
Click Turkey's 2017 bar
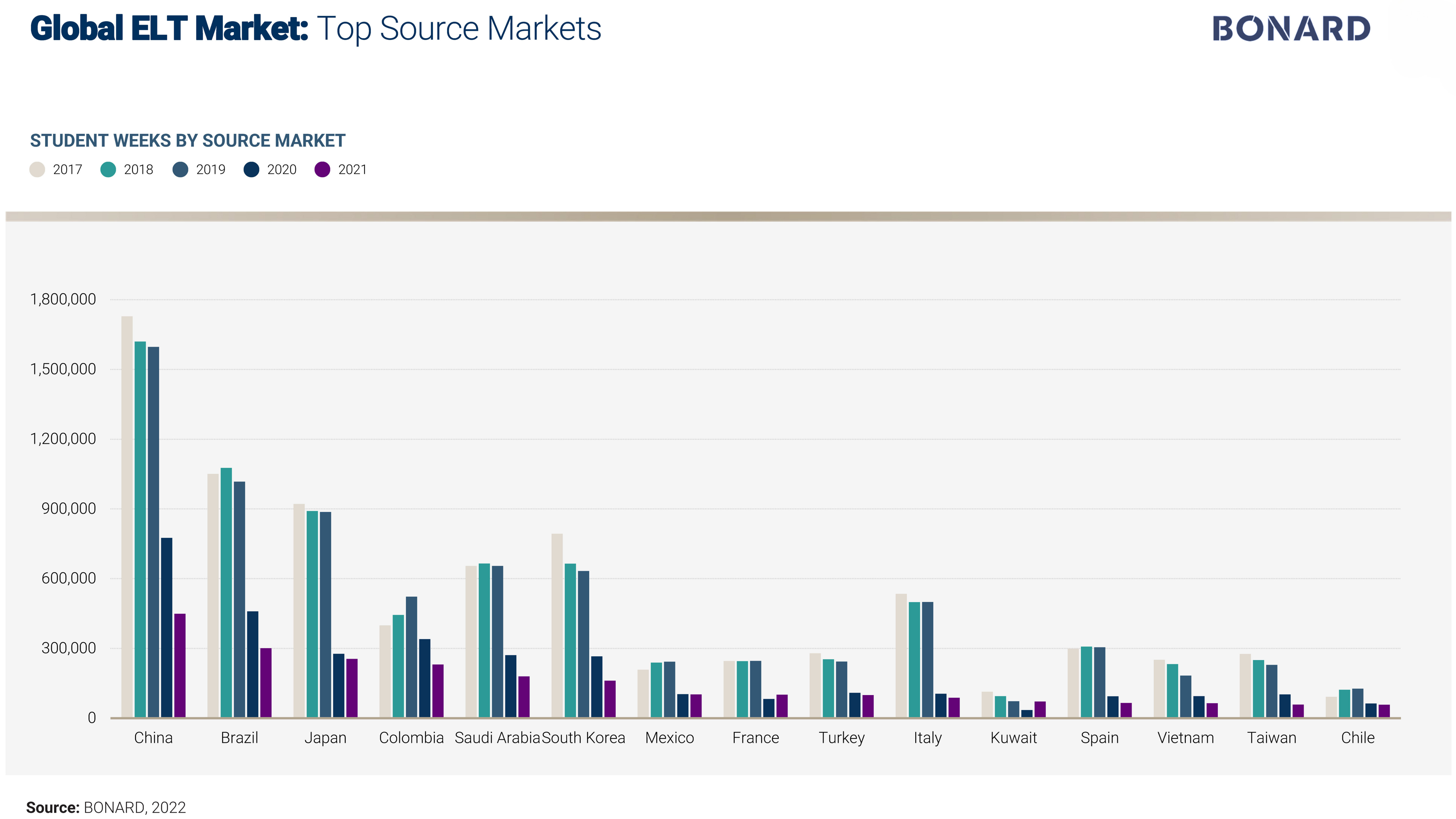(x=815, y=686)
